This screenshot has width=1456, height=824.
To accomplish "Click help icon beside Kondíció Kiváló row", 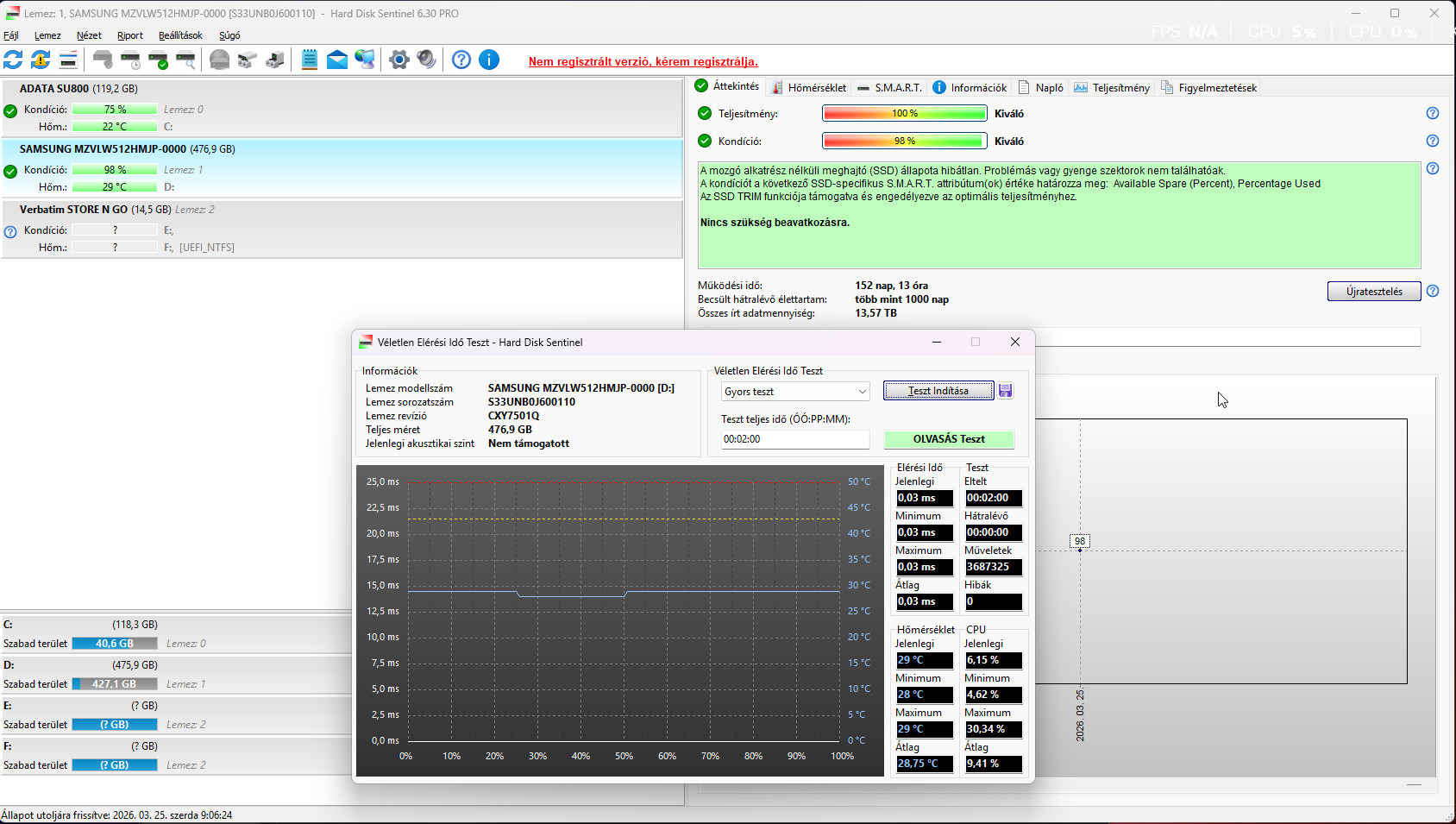I will coord(1433,141).
